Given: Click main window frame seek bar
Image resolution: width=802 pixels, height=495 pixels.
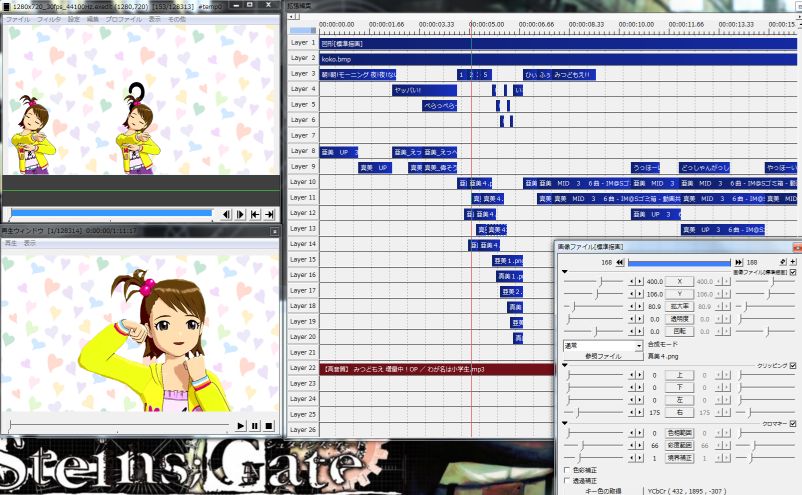Looking at the screenshot, I should pos(110,213).
